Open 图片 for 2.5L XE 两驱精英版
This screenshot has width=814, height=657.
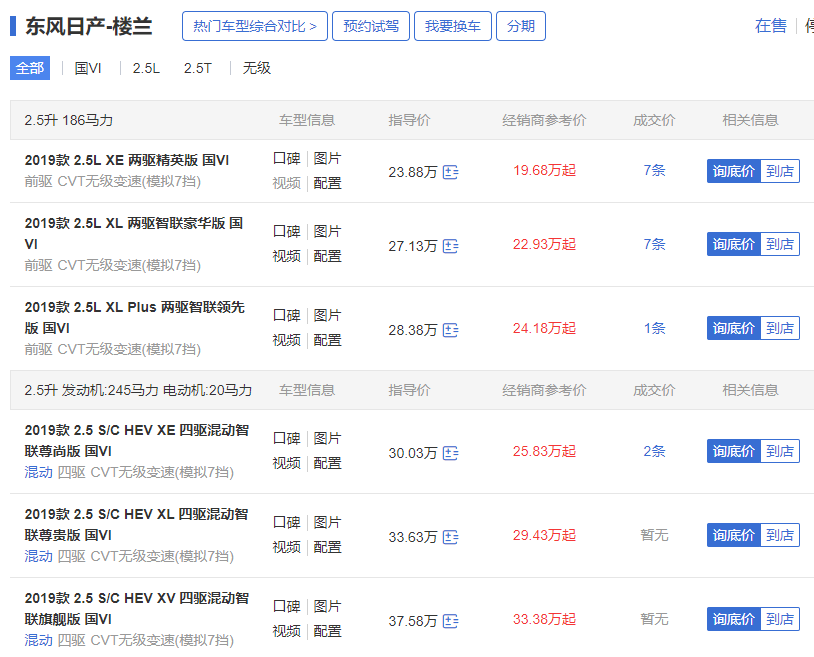328,158
